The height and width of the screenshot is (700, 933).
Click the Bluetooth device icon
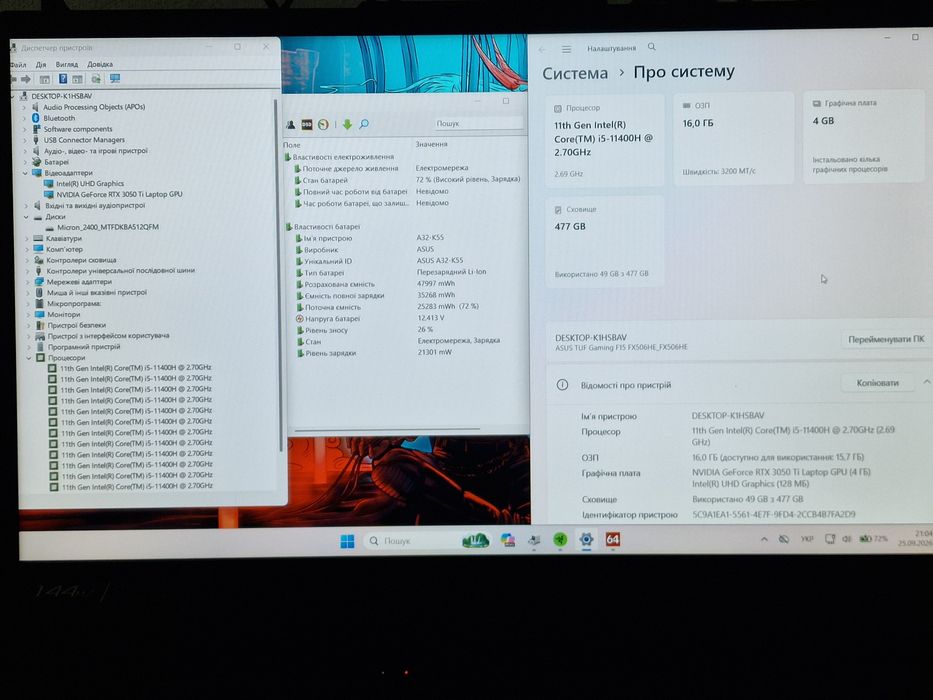click(36, 118)
